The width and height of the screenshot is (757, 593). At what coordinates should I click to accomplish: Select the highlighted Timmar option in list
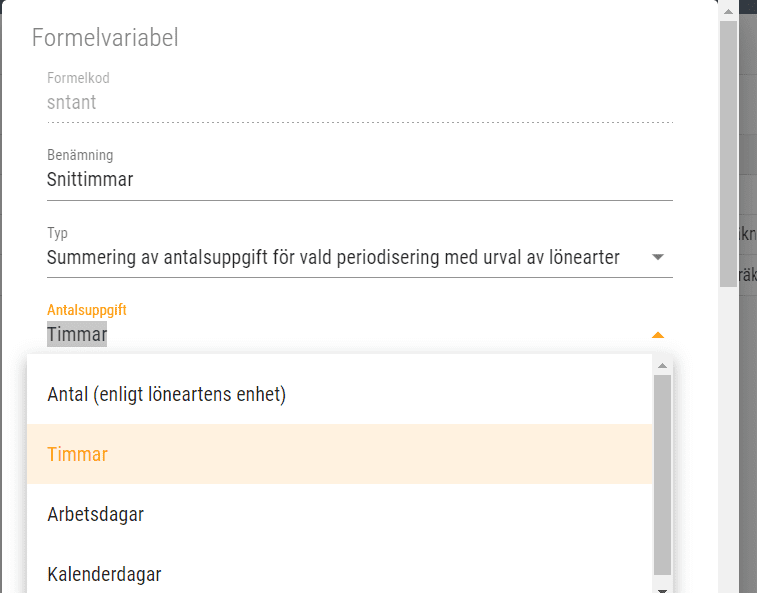tap(339, 454)
